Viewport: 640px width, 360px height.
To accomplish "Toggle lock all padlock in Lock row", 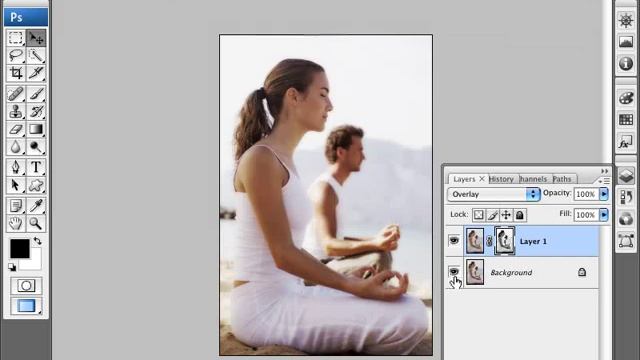I will pyautogui.click(x=520, y=215).
